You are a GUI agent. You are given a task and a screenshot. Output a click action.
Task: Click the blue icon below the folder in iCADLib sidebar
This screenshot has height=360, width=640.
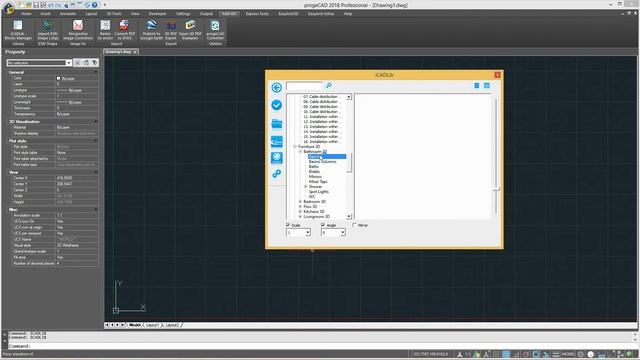pyautogui.click(x=277, y=141)
